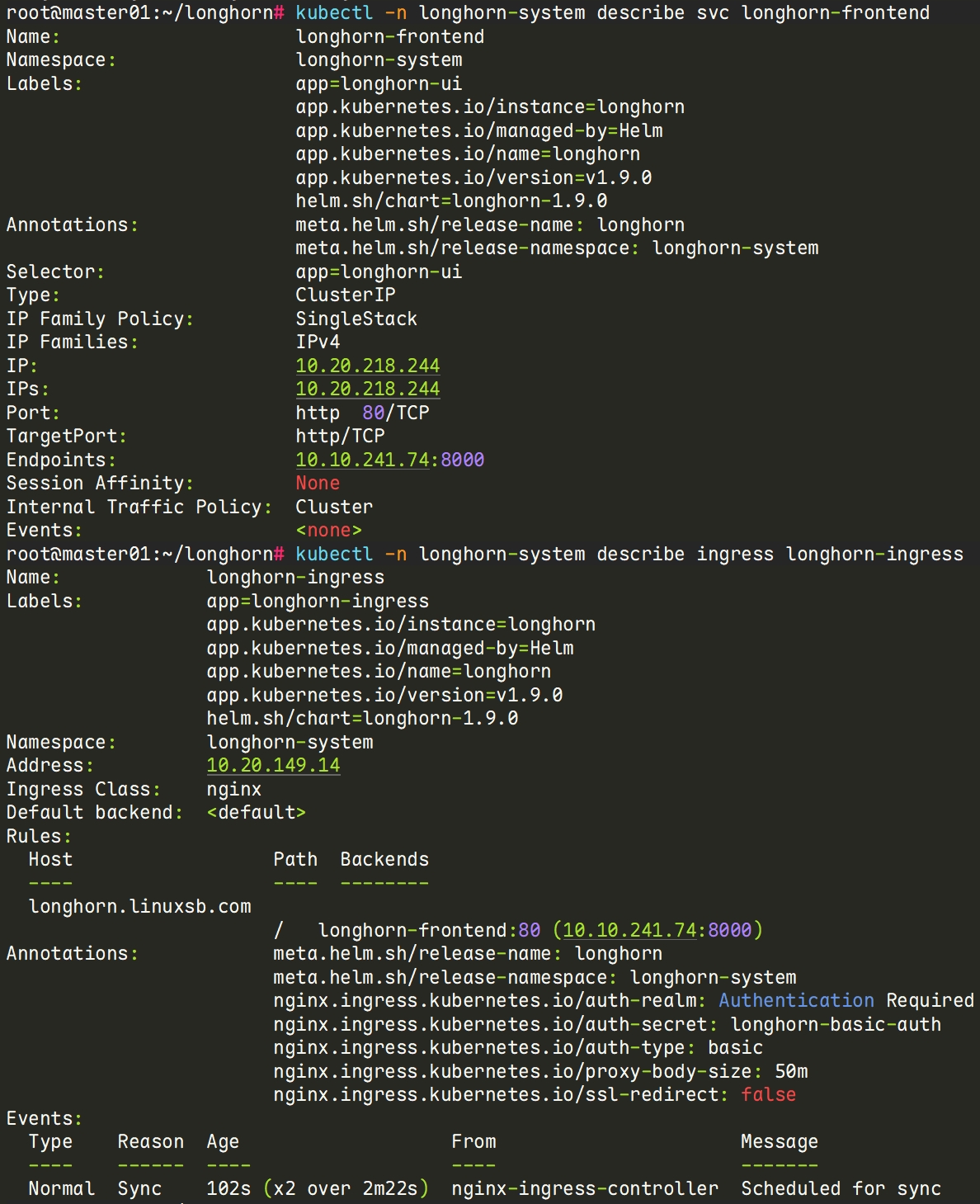Click the <default> Default backend value
This screenshot has width=980, height=1204.
256,812
